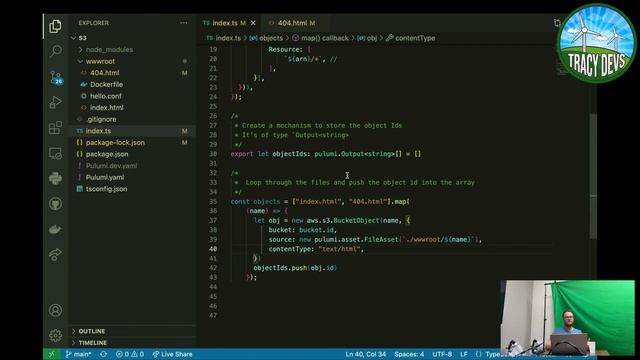Change end of line sequence LF
640x360 pixels.
[x=464, y=354]
